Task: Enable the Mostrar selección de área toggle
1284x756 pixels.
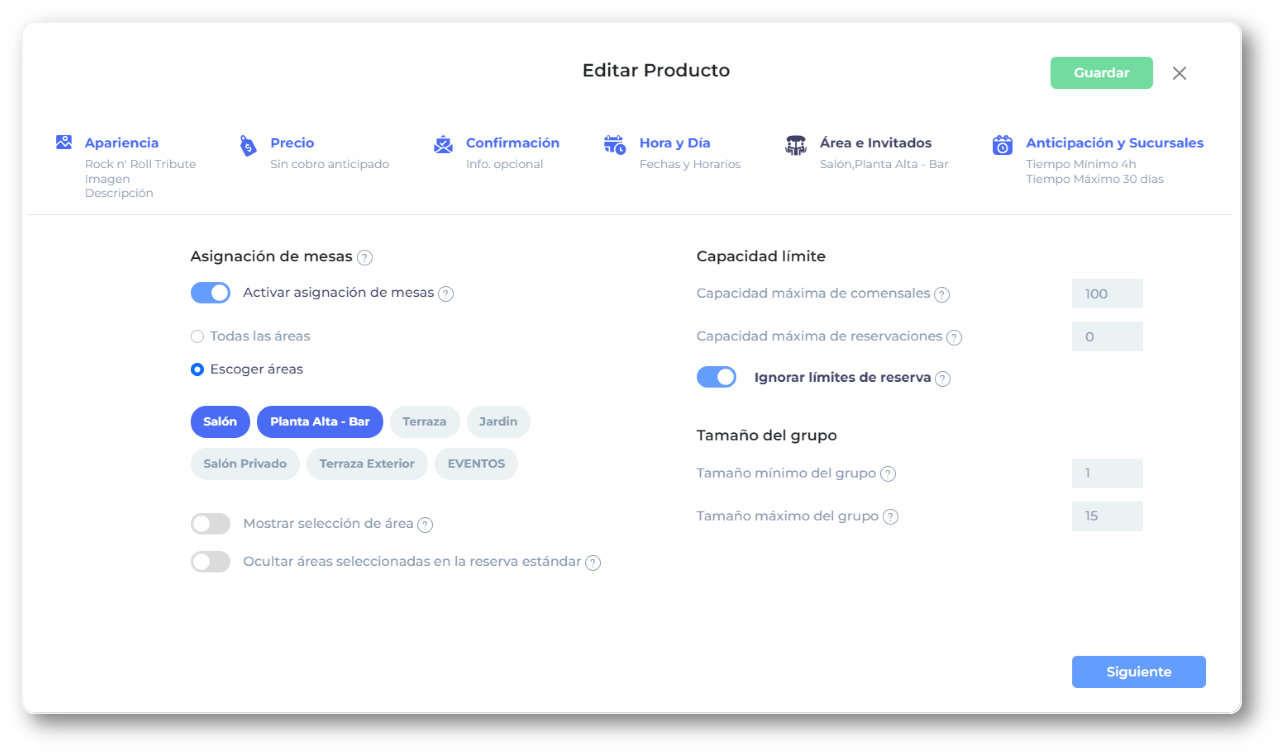Action: (211, 524)
